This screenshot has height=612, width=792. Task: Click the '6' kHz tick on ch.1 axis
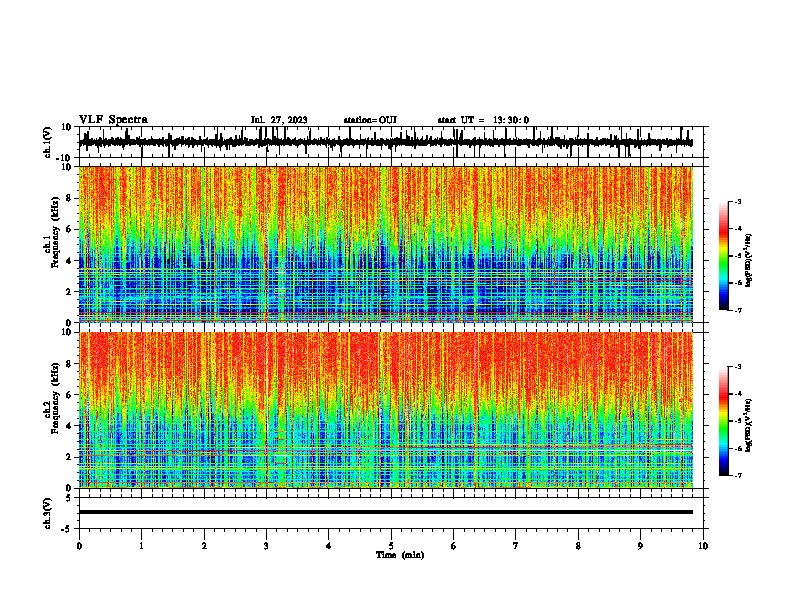click(x=70, y=229)
